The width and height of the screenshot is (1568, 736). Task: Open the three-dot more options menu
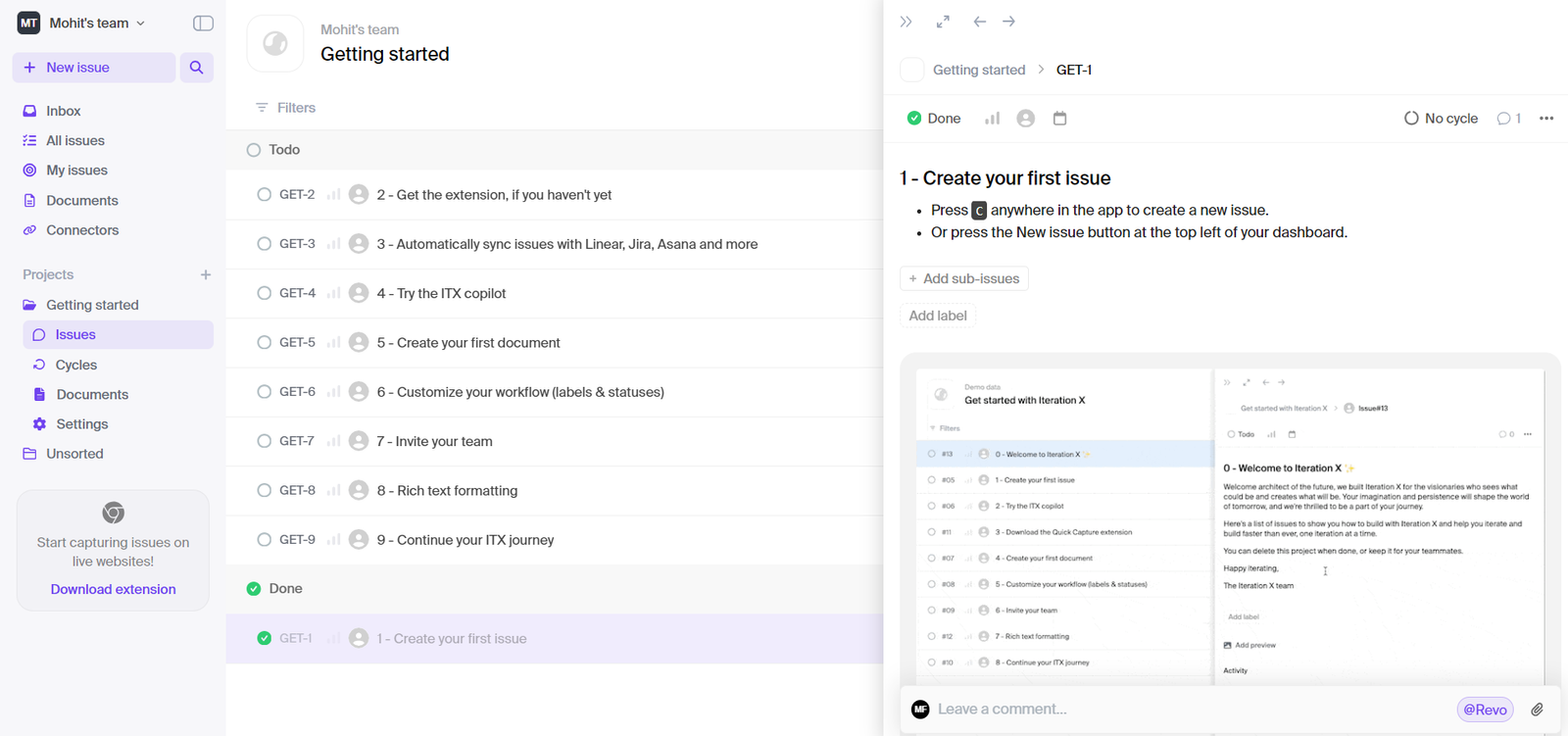1546,119
